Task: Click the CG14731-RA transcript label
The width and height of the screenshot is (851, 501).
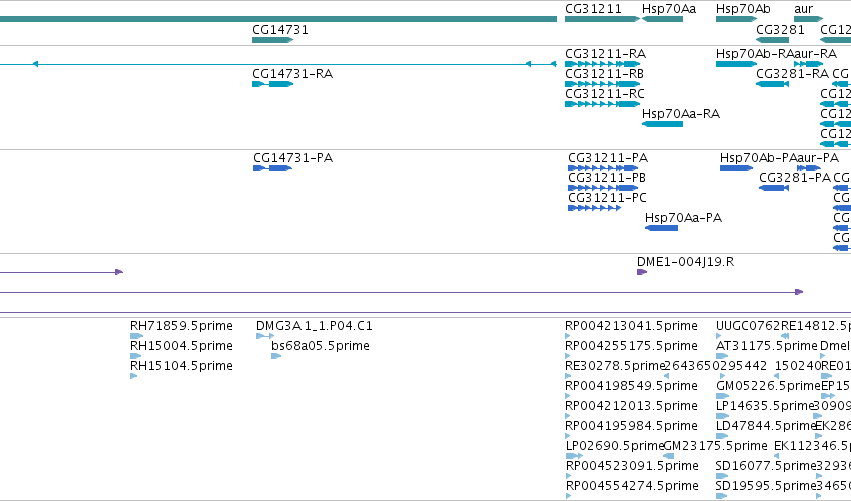Action: 293,74
